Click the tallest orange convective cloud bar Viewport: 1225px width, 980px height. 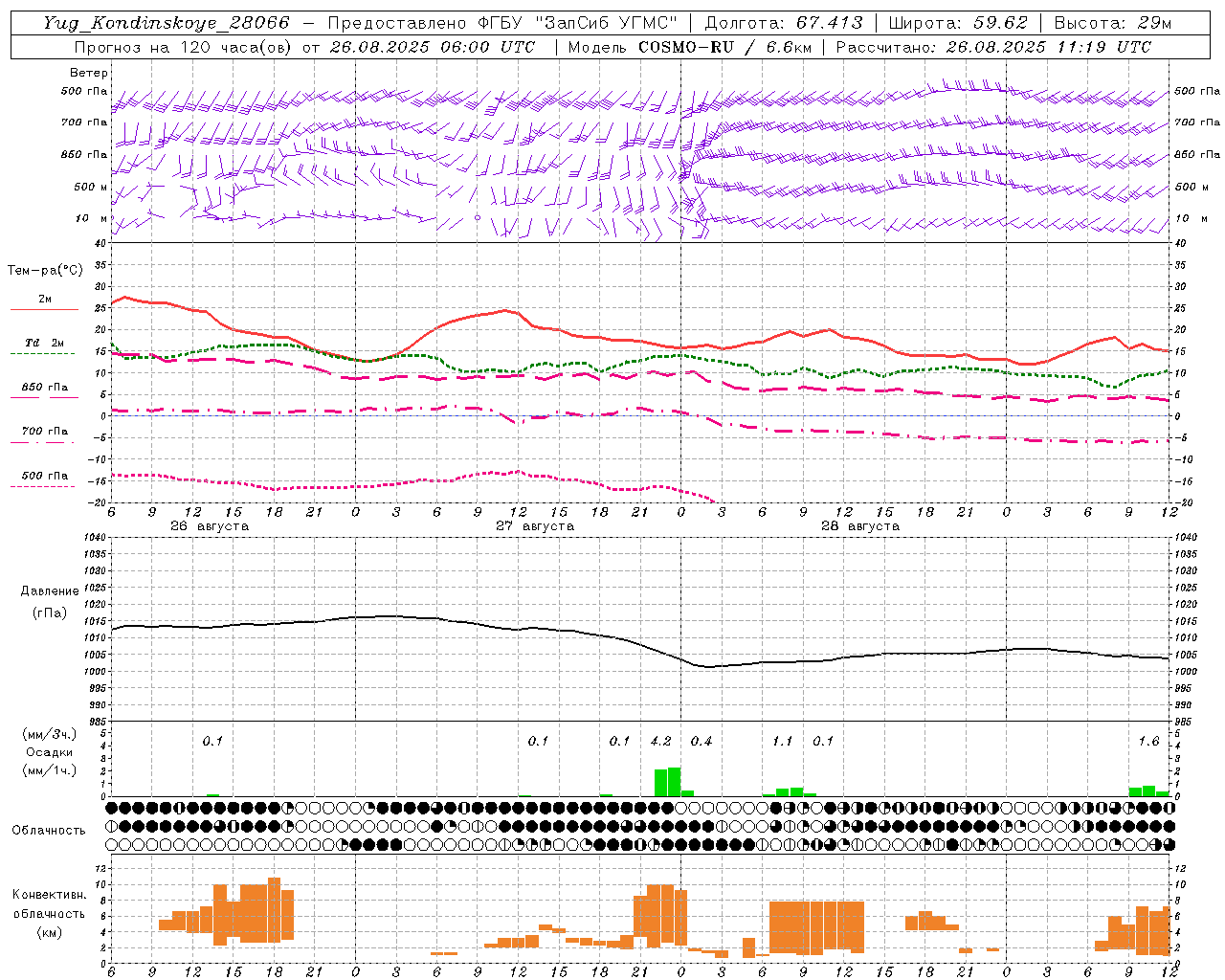(274, 910)
